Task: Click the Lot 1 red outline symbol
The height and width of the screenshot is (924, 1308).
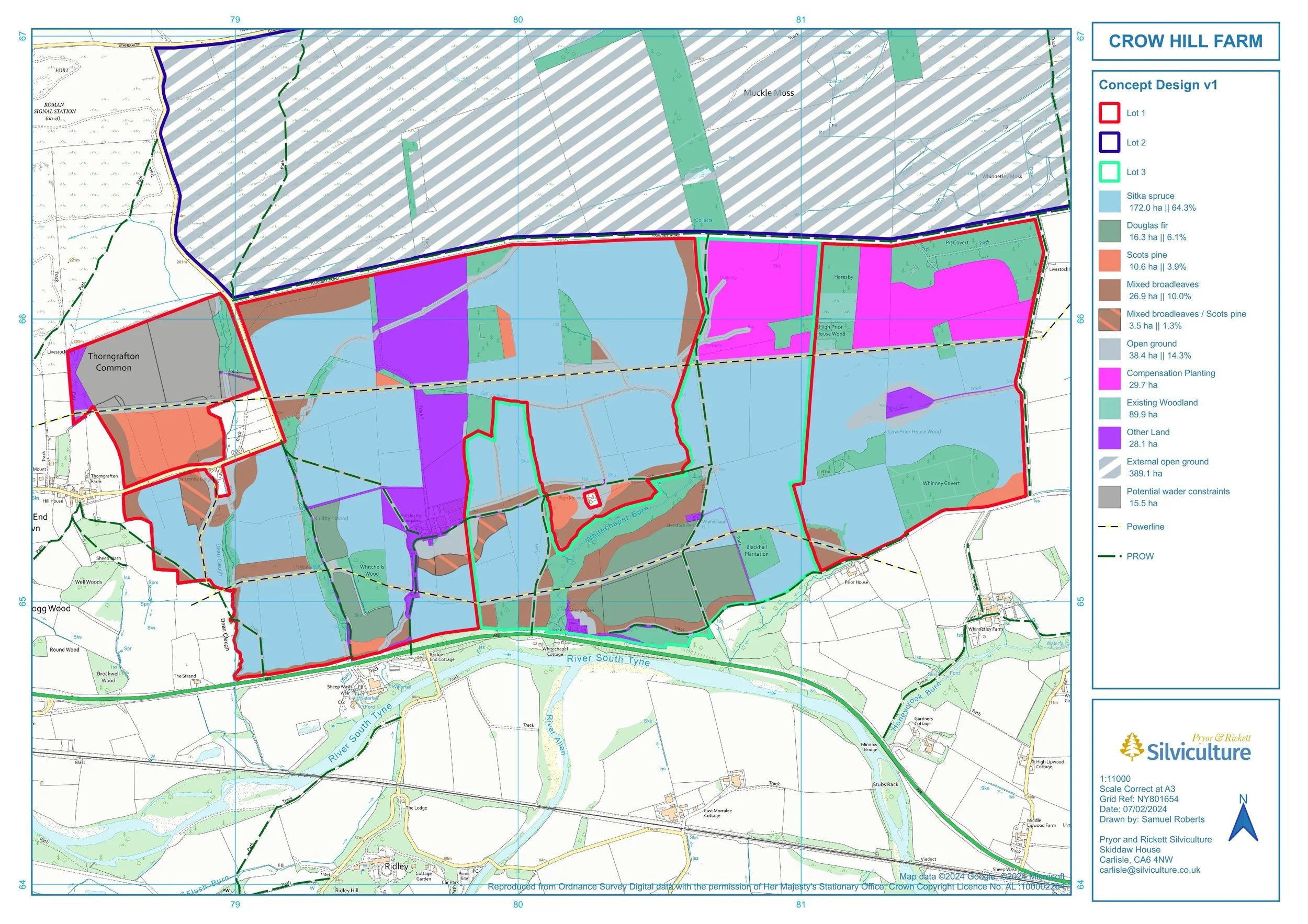Action: point(1109,113)
